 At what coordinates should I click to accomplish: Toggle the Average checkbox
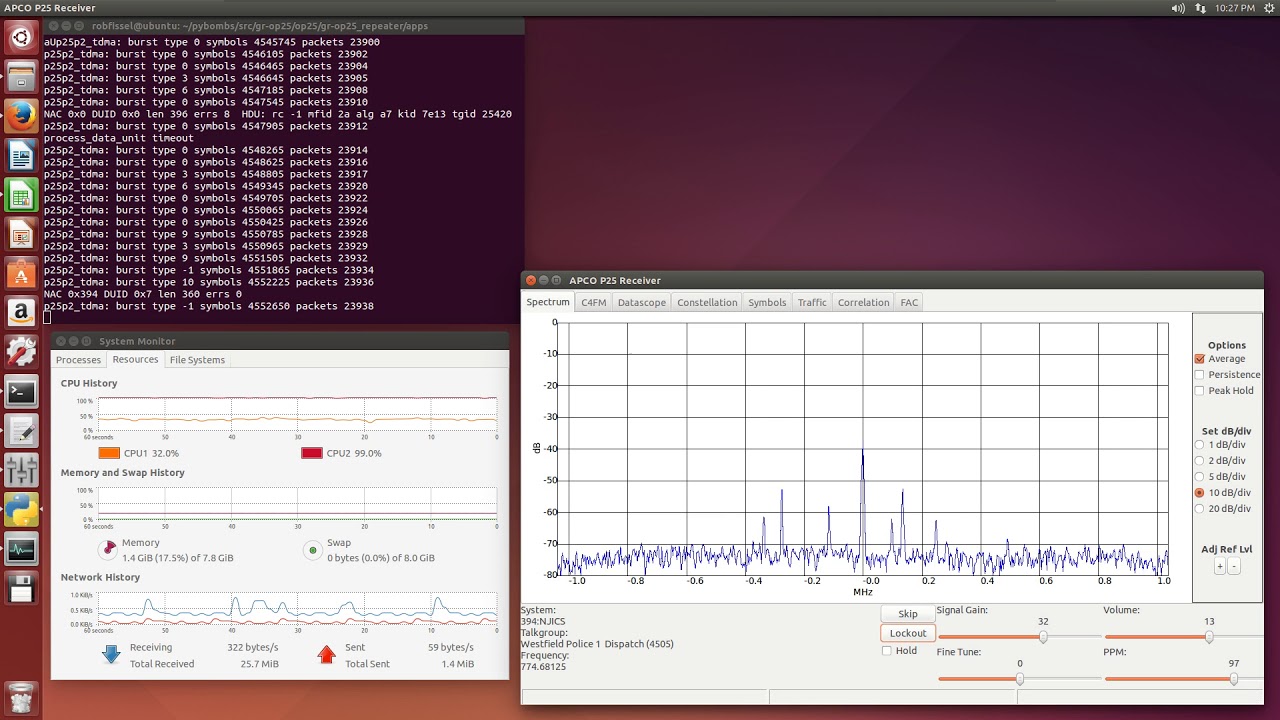pyautogui.click(x=1200, y=359)
